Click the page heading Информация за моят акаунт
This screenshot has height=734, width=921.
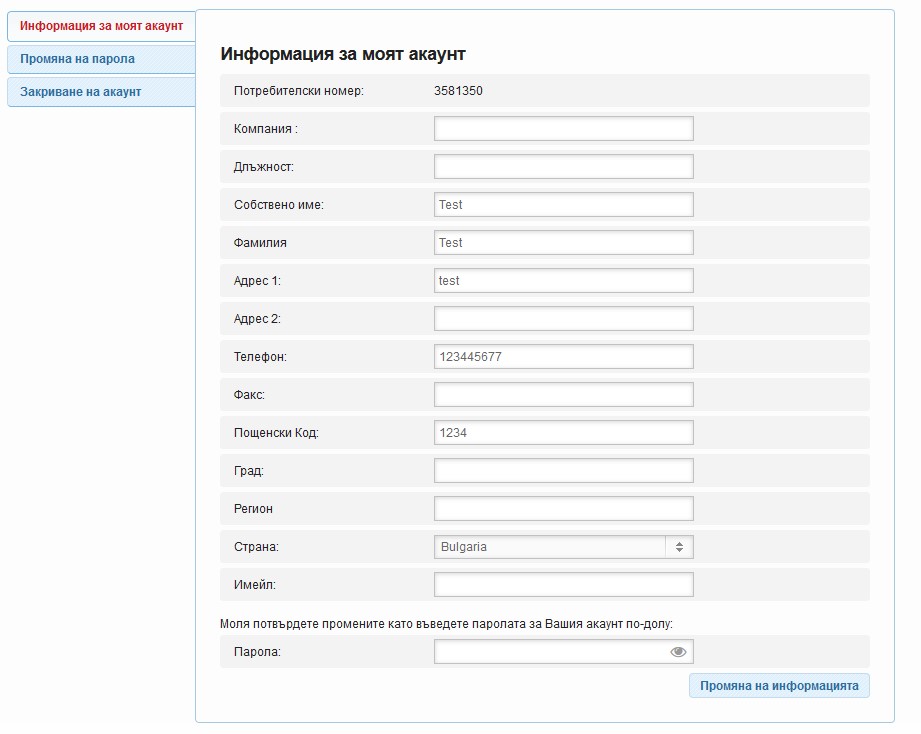(343, 54)
